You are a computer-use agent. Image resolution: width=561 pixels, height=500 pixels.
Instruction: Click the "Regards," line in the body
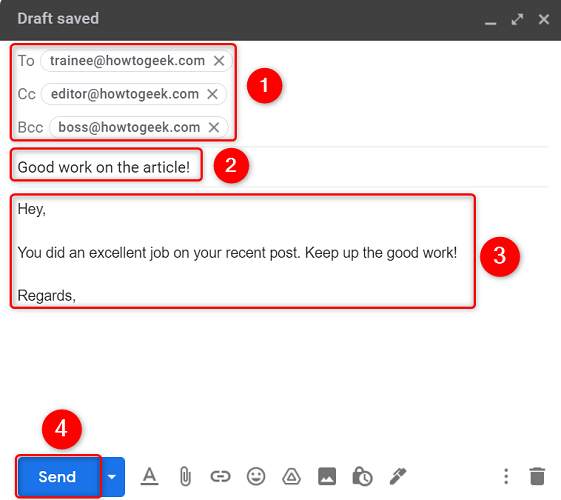[x=47, y=296]
